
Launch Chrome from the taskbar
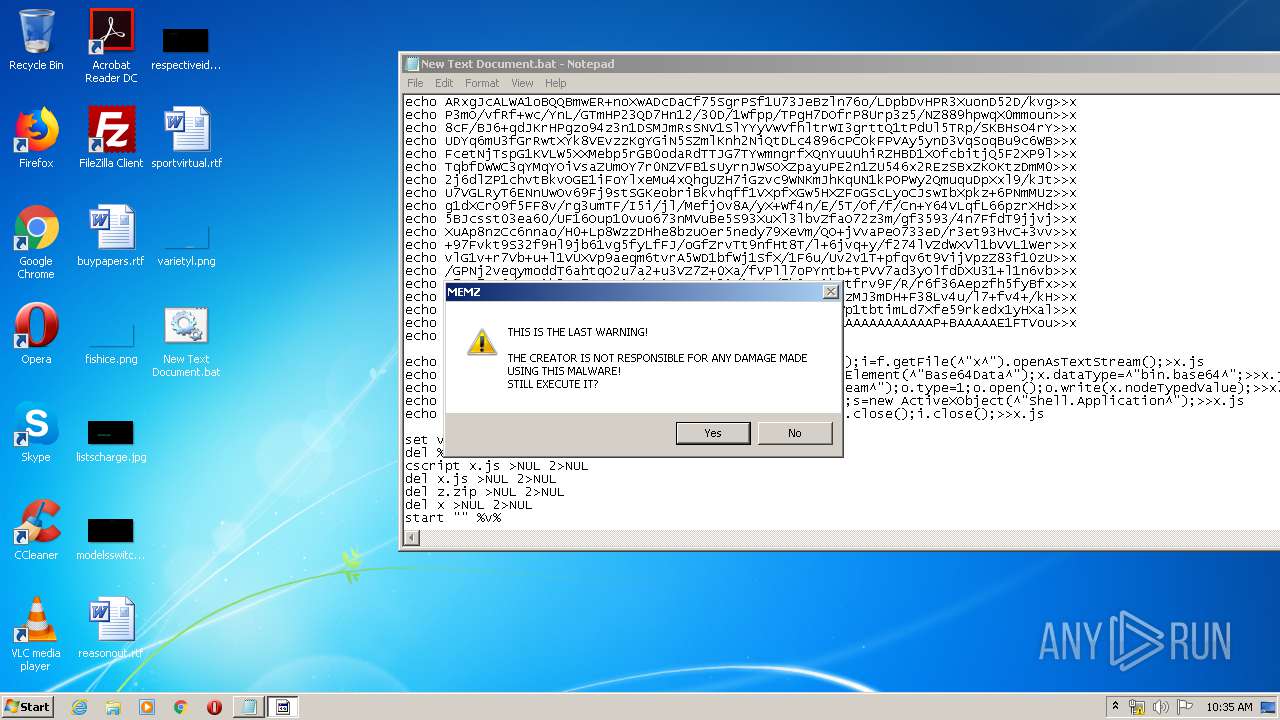(x=180, y=706)
